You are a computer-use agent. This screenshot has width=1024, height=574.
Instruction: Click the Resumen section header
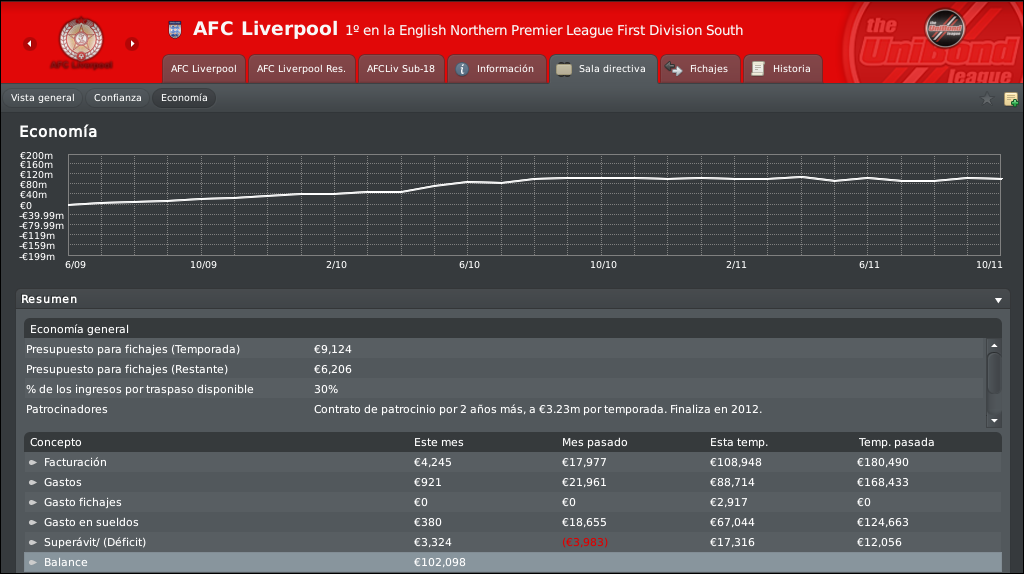(x=513, y=299)
